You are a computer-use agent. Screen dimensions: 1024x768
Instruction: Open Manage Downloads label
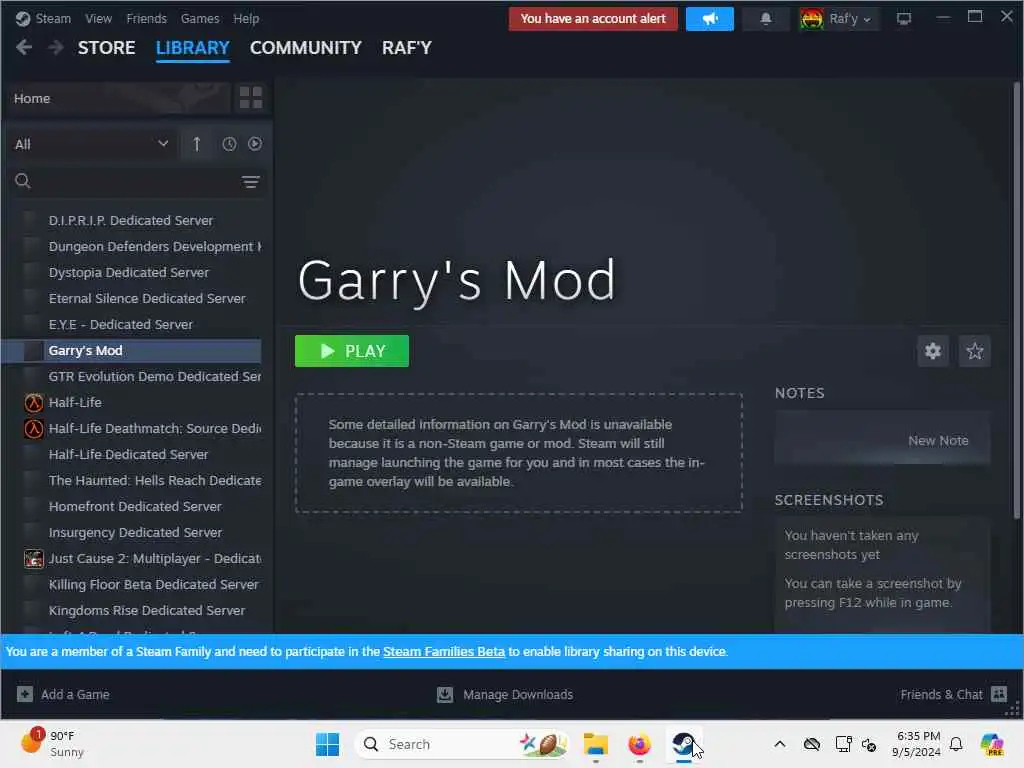(518, 694)
